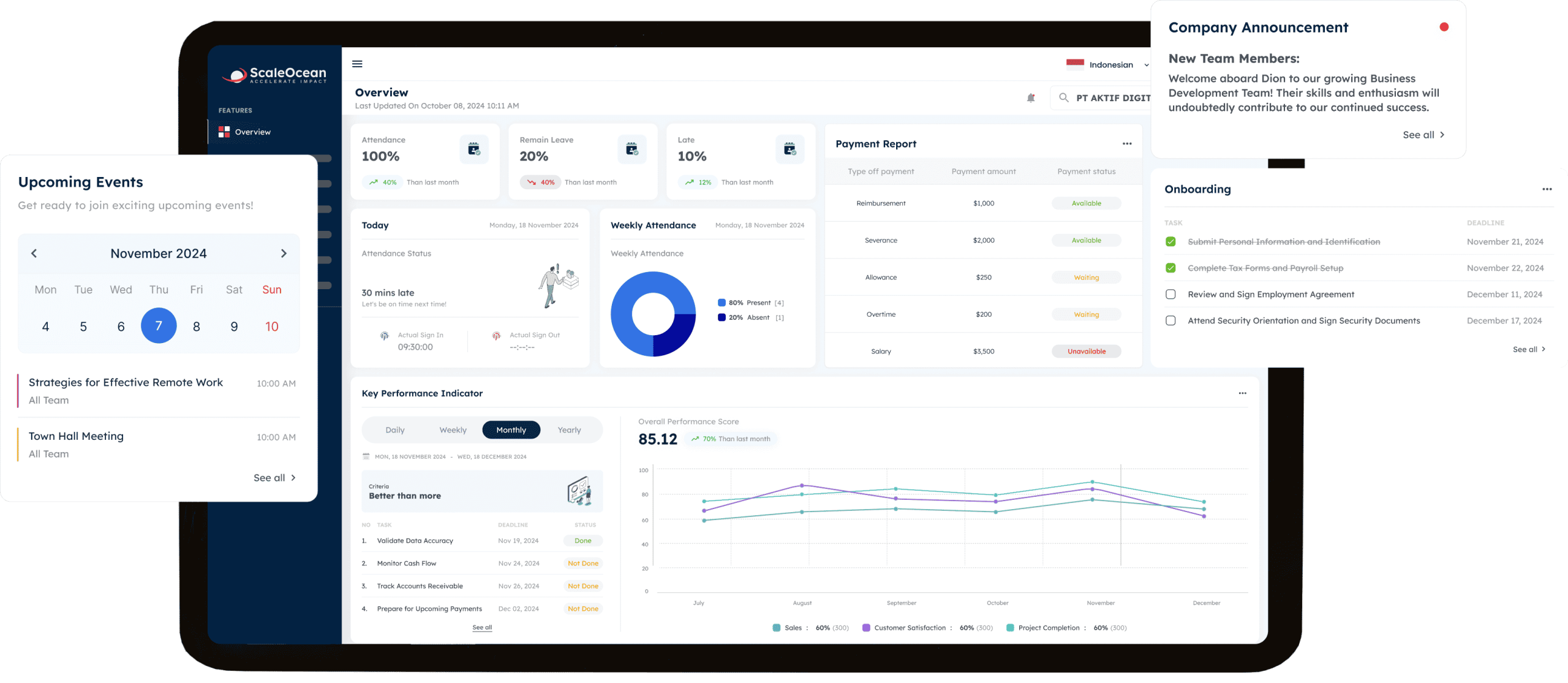The width and height of the screenshot is (1568, 683).
Task: Click the Attendance card calendar icon
Action: click(x=473, y=149)
